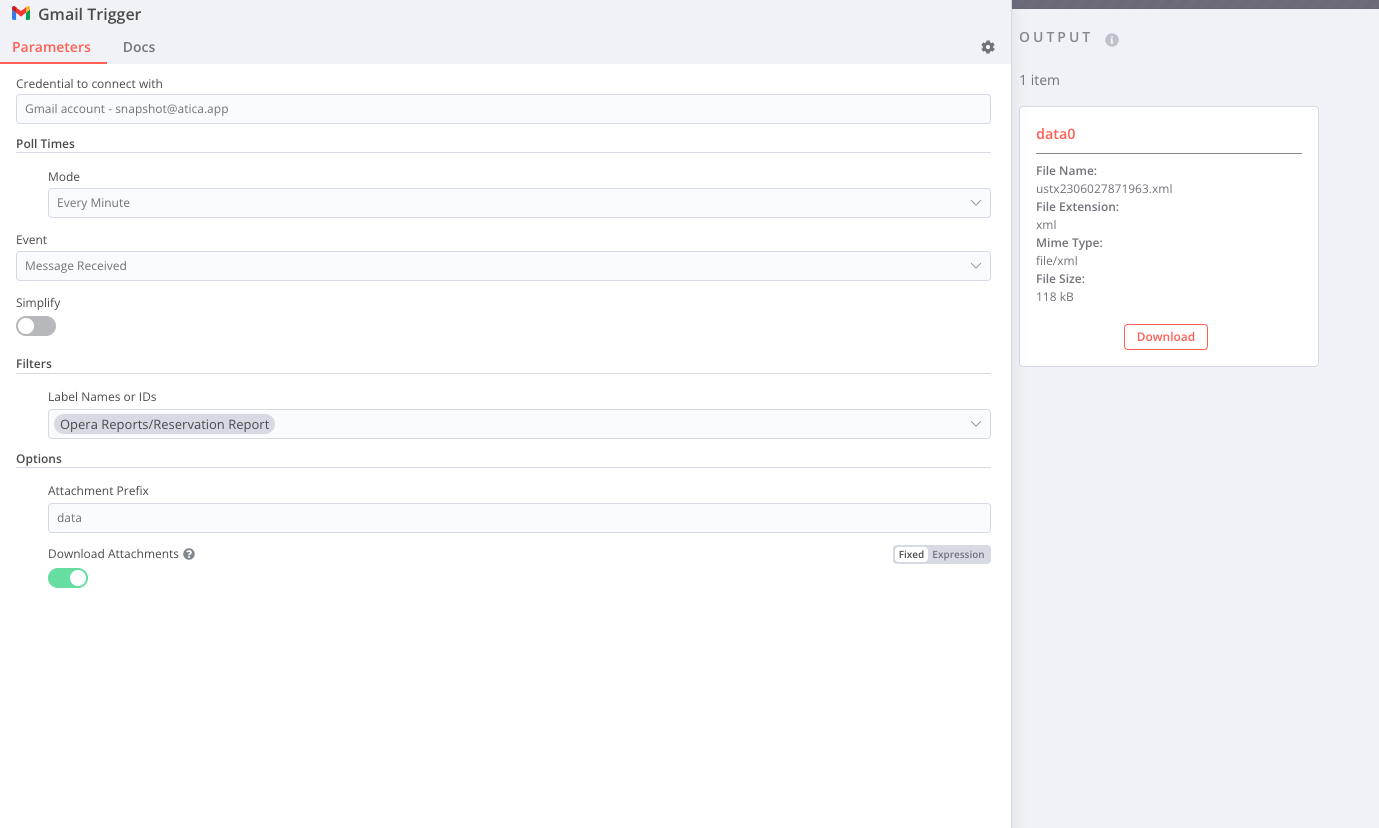Open the Event dropdown showing Message Received

click(x=503, y=266)
